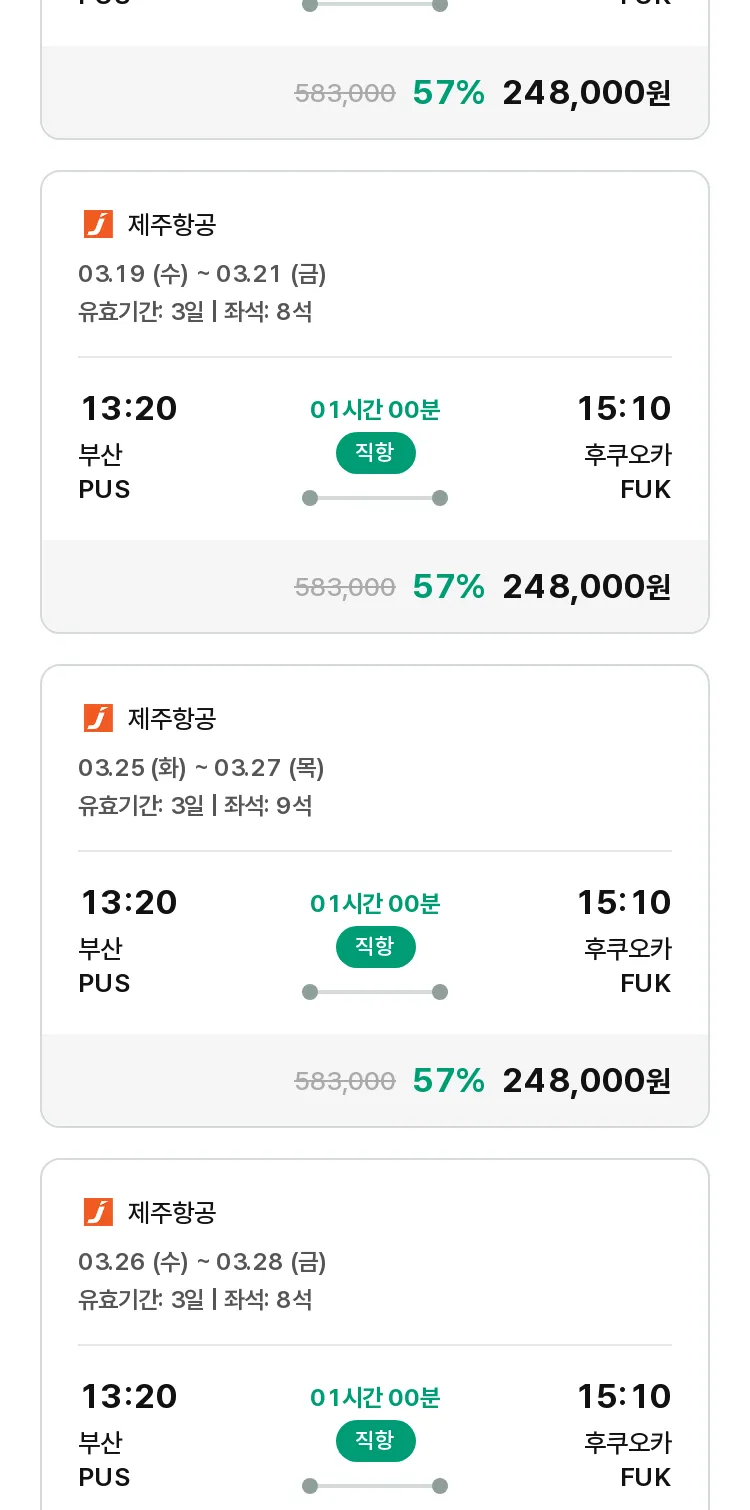
Task: Open the 03.26 (수) ~ 03.28 (금) date range
Action: tap(202, 1262)
